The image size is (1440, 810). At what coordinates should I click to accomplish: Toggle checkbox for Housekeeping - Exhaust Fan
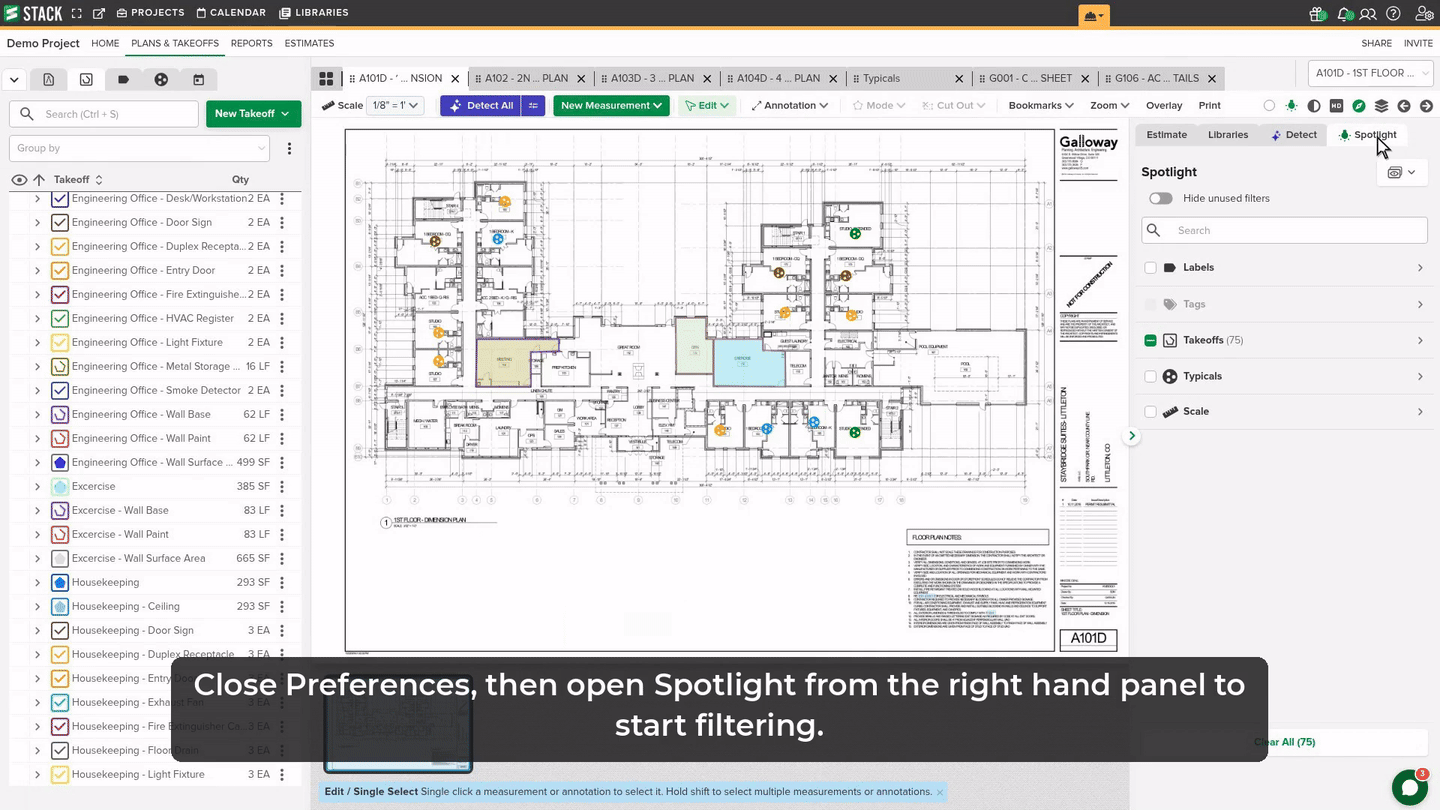[59, 702]
